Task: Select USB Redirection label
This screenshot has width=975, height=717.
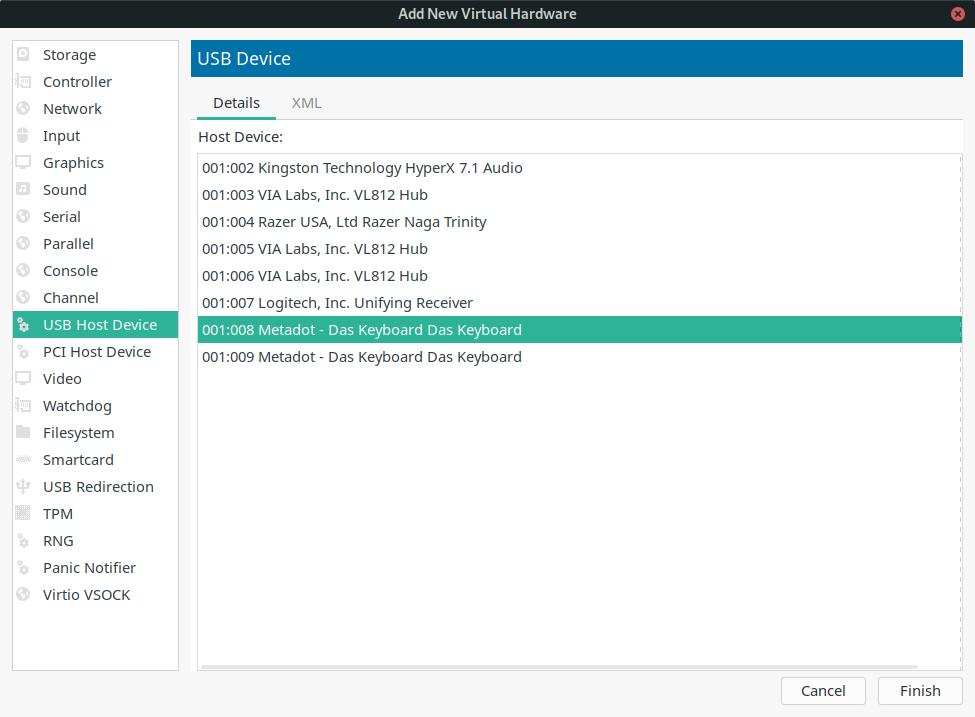Action: tap(98, 487)
